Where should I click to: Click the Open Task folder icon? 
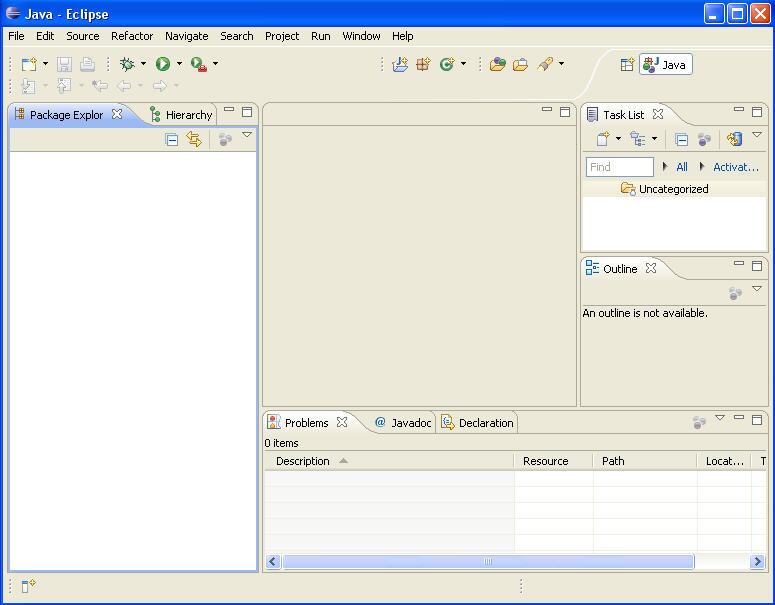pos(520,65)
